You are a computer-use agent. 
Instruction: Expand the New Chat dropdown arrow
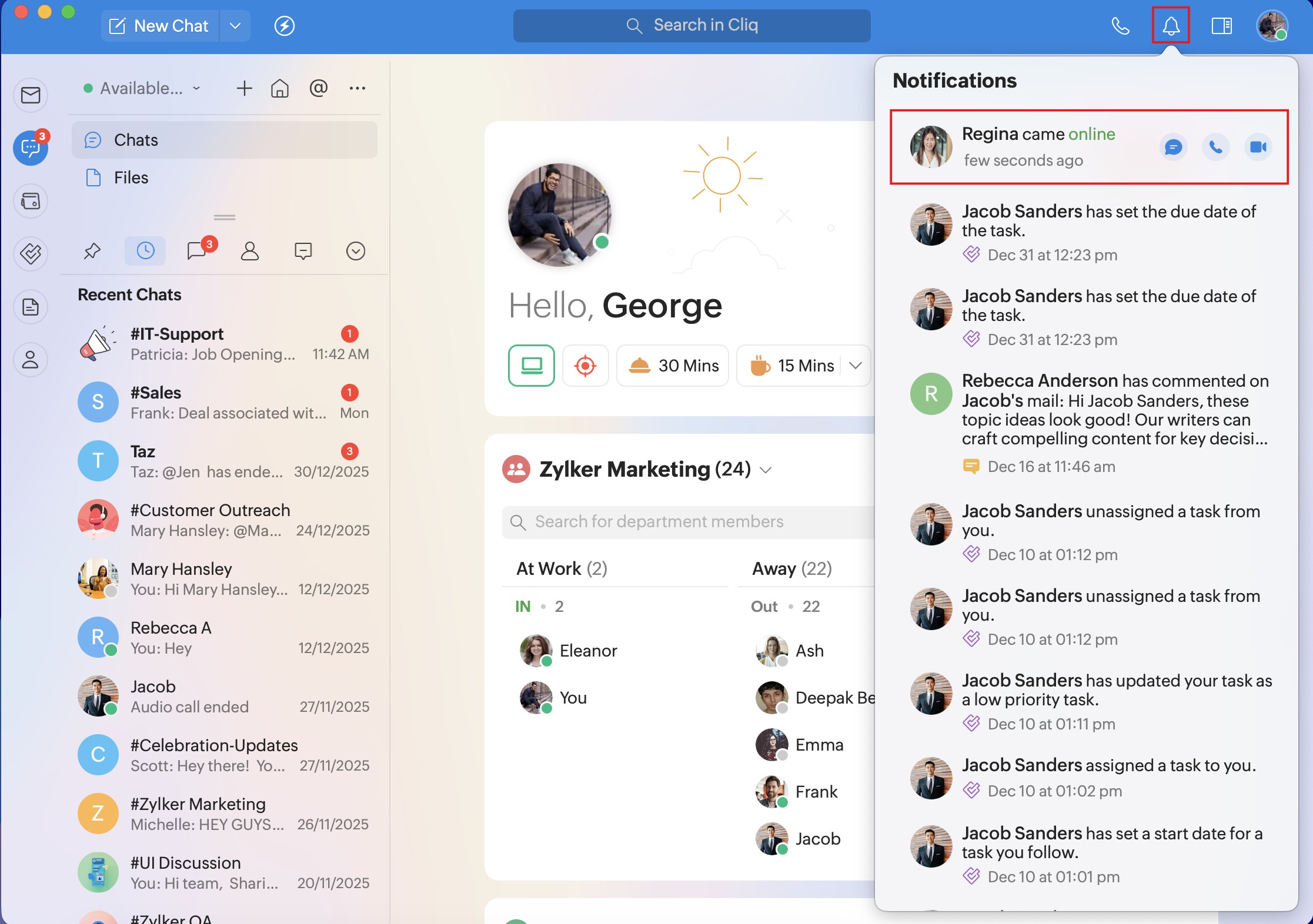pos(235,26)
